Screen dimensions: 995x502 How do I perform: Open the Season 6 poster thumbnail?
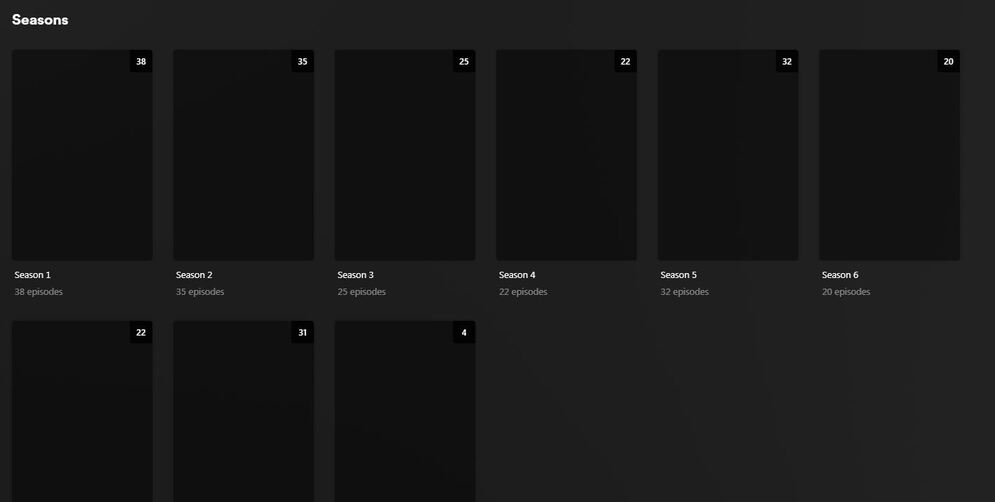(890, 155)
